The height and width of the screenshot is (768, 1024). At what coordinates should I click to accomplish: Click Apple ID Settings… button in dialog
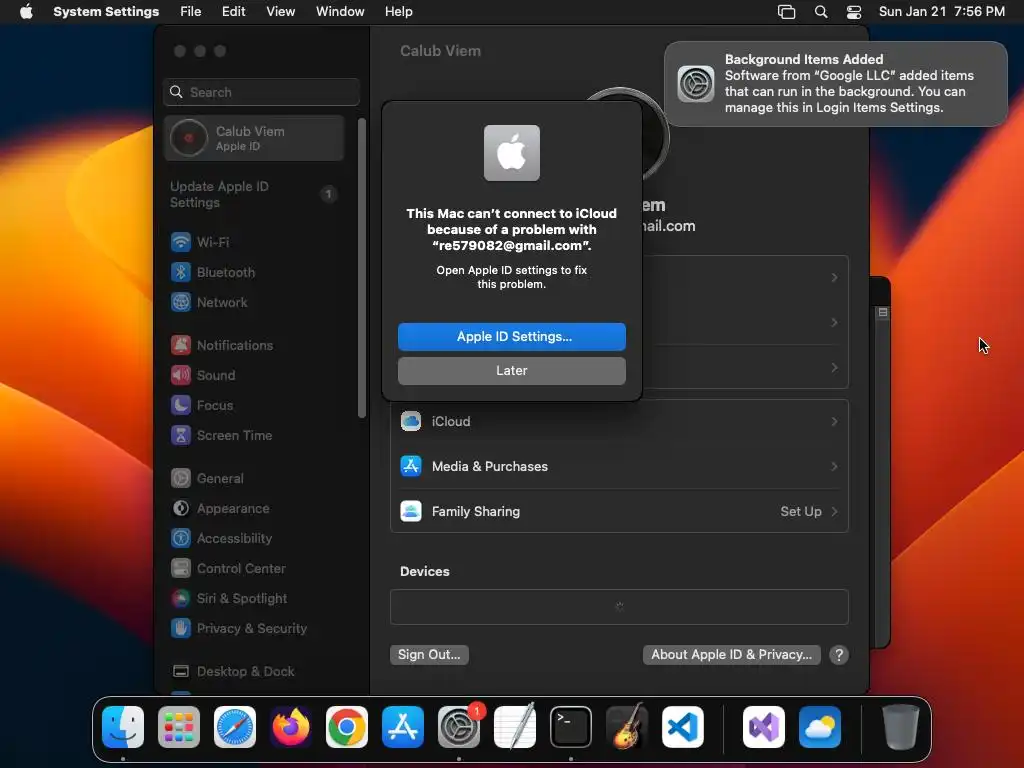(x=511, y=337)
